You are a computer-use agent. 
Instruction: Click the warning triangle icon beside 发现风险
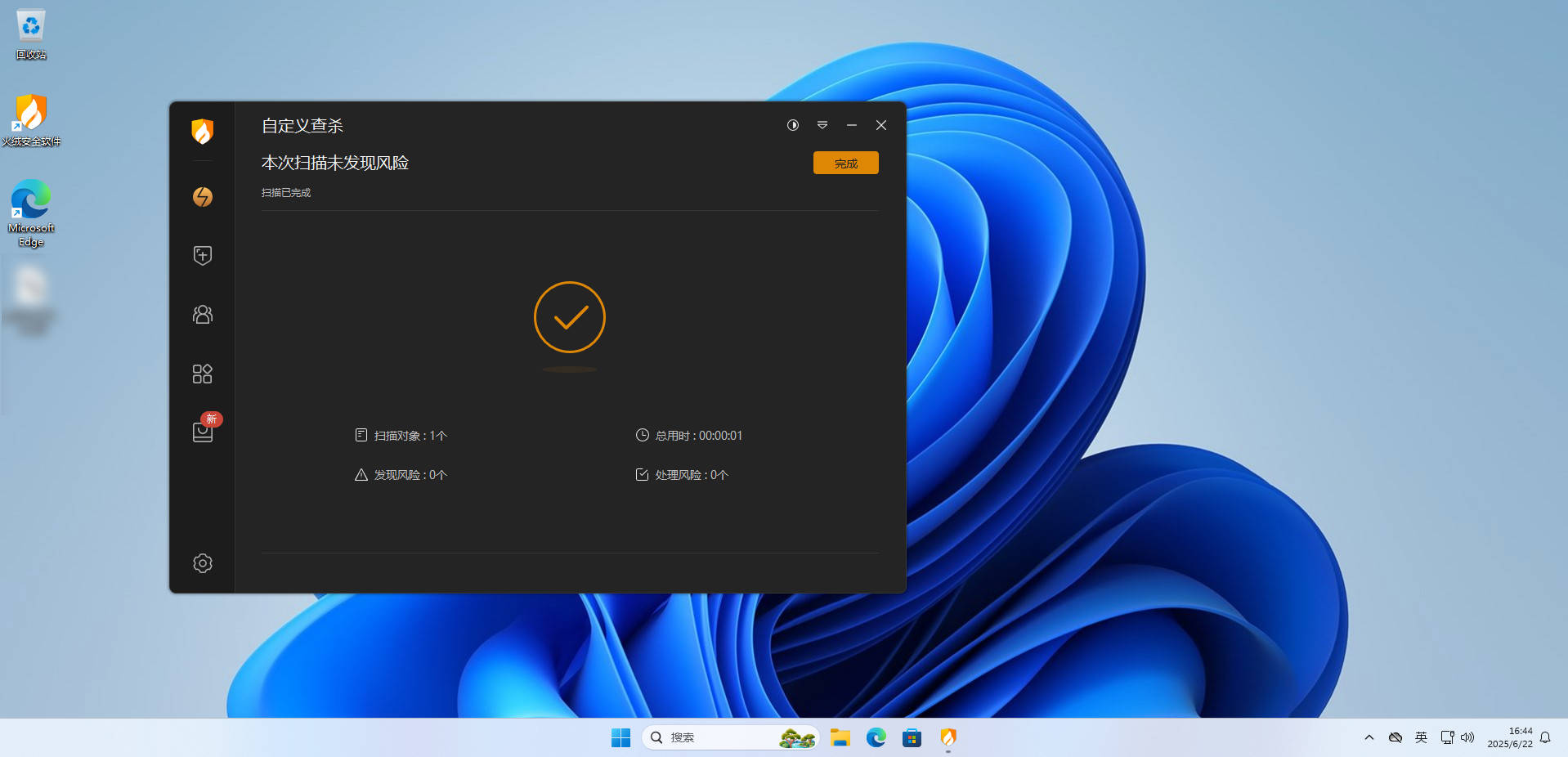pos(361,475)
